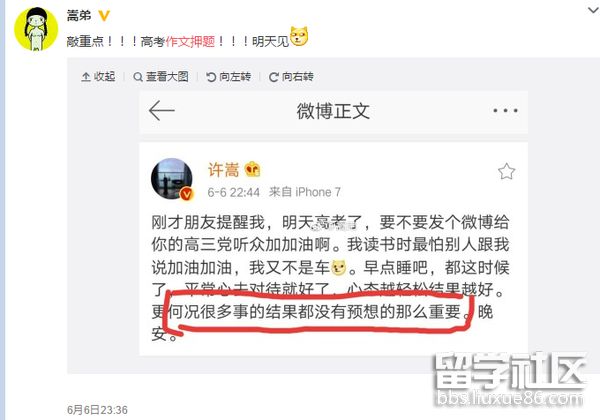Click the back arrow beside 微博正文

pos(161,111)
